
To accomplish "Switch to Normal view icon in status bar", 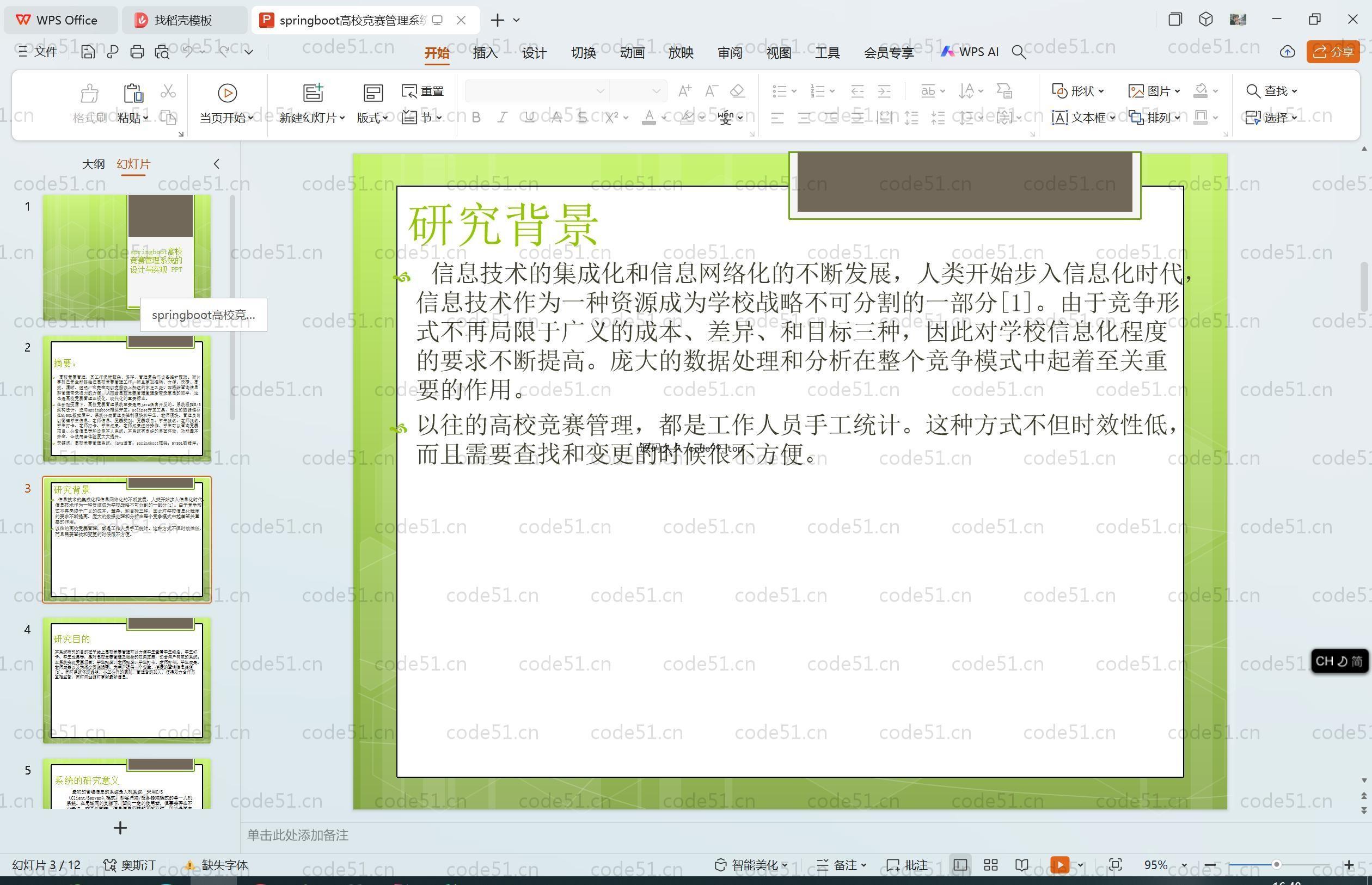I will pos(960,865).
